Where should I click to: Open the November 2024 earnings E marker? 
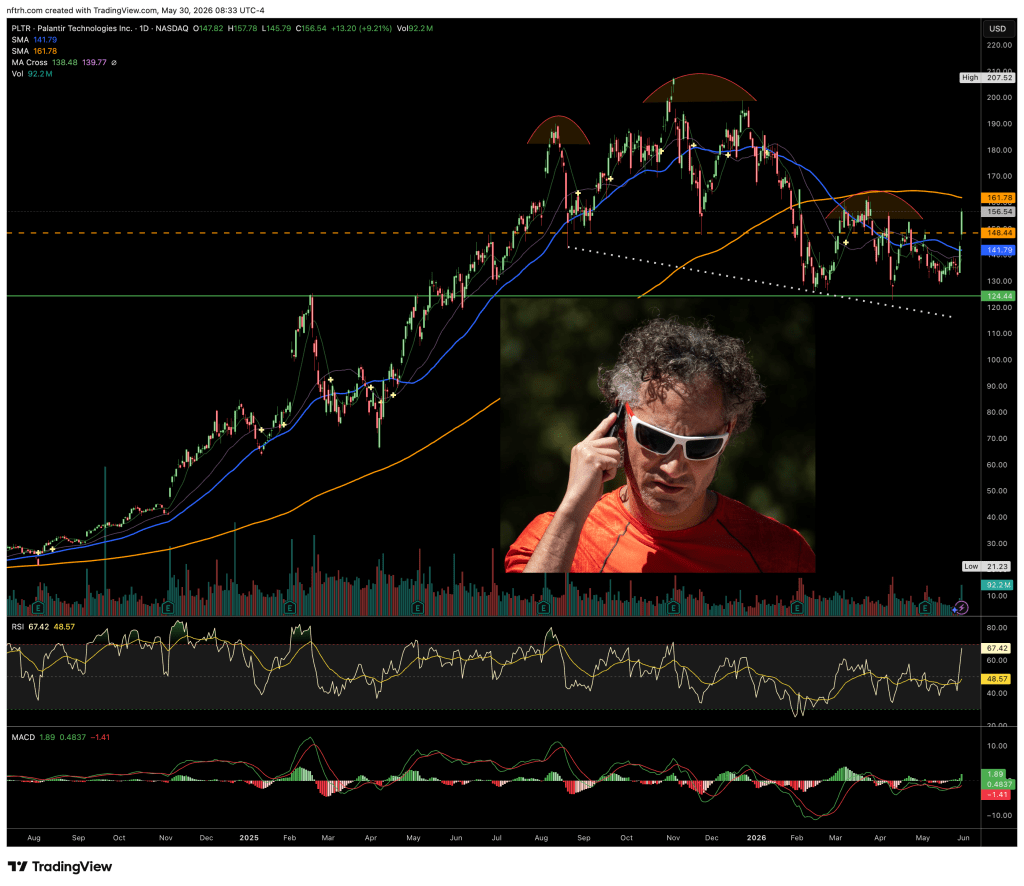(168, 609)
